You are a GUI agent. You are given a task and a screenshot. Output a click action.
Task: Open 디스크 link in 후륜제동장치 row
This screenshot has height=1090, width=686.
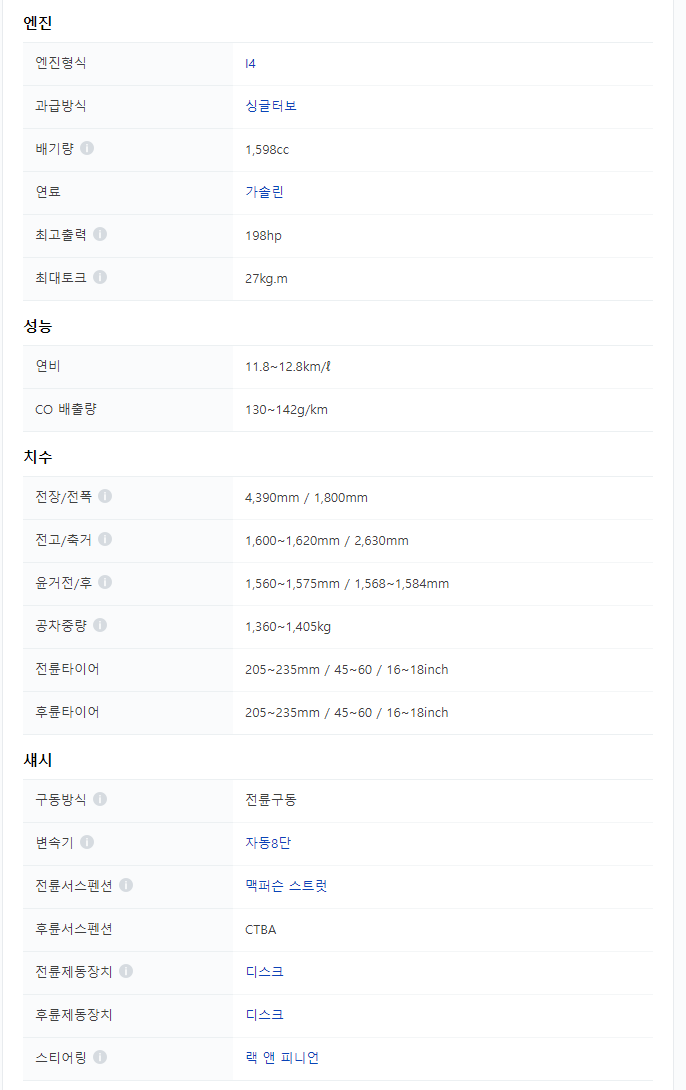(264, 1016)
